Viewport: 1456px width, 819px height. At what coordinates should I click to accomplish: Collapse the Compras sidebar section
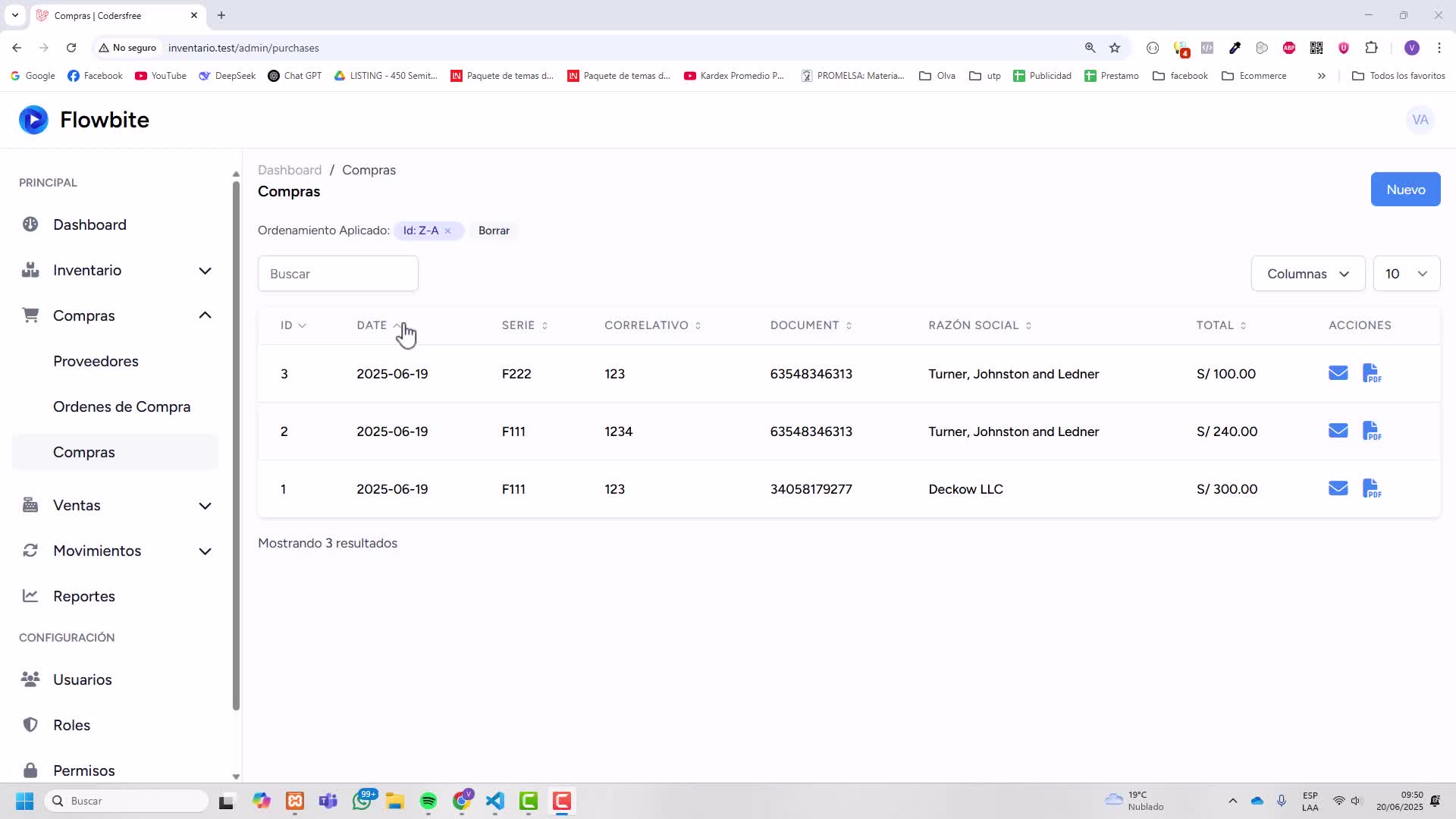point(205,315)
